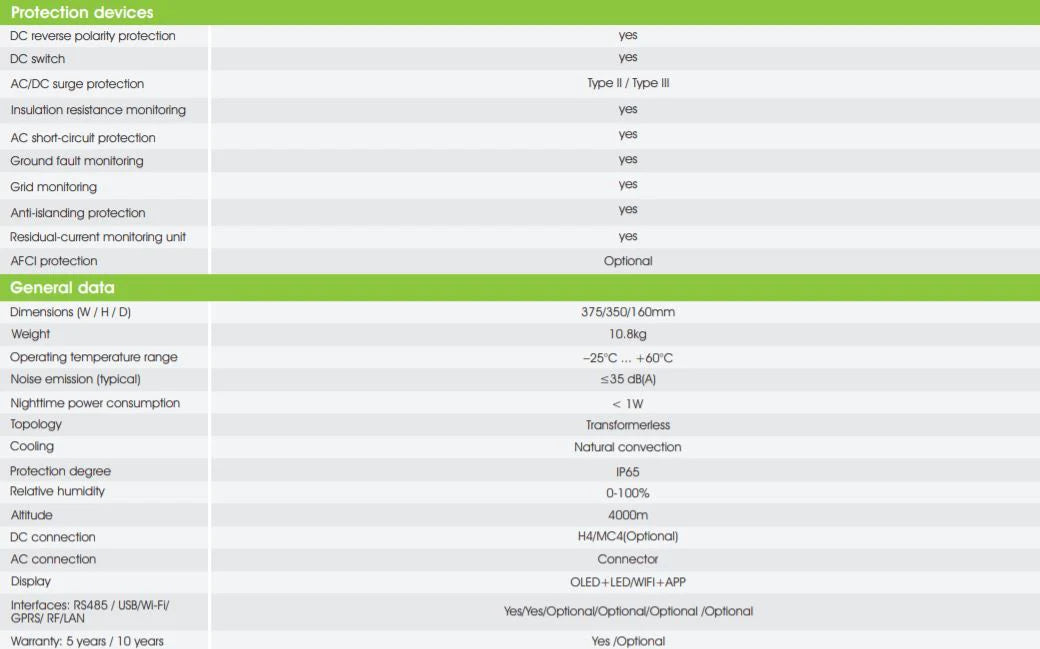Select the Insulation resistance monitoring label
Viewport: 1040px width, 649px height.
pos(98,110)
